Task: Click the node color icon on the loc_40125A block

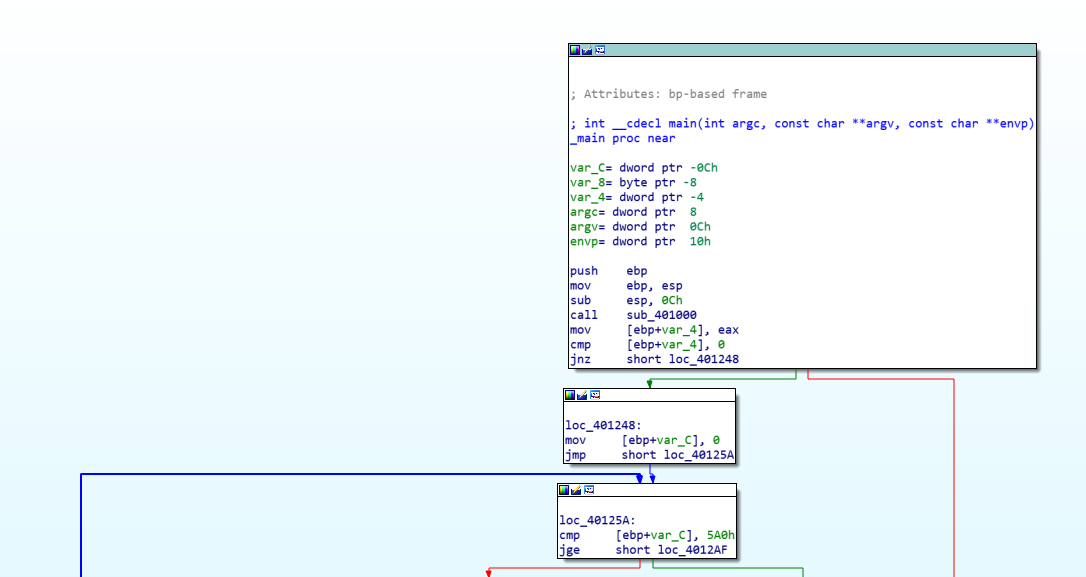Action: 564,490
